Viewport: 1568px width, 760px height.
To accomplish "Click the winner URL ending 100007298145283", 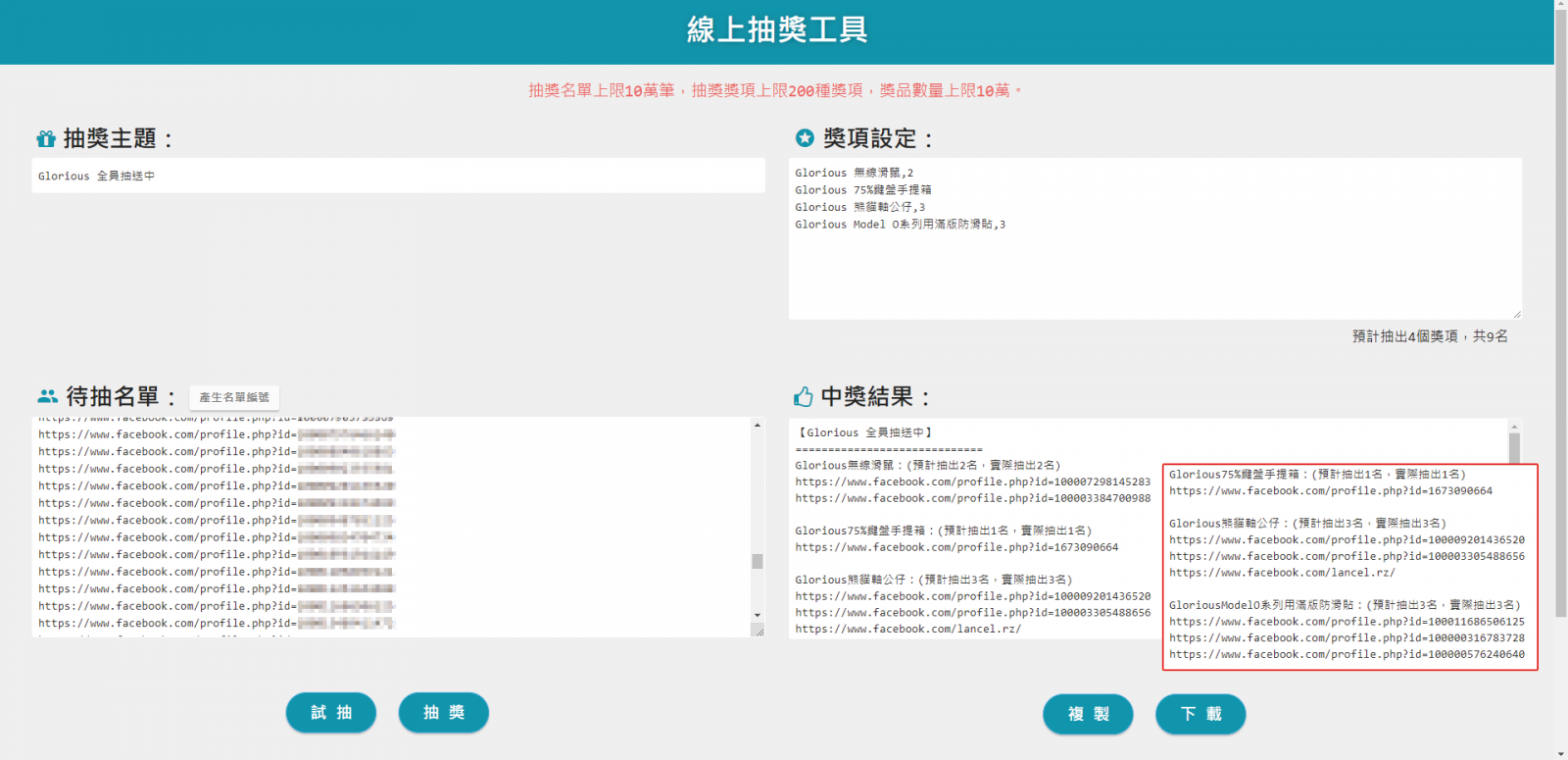I will click(972, 481).
